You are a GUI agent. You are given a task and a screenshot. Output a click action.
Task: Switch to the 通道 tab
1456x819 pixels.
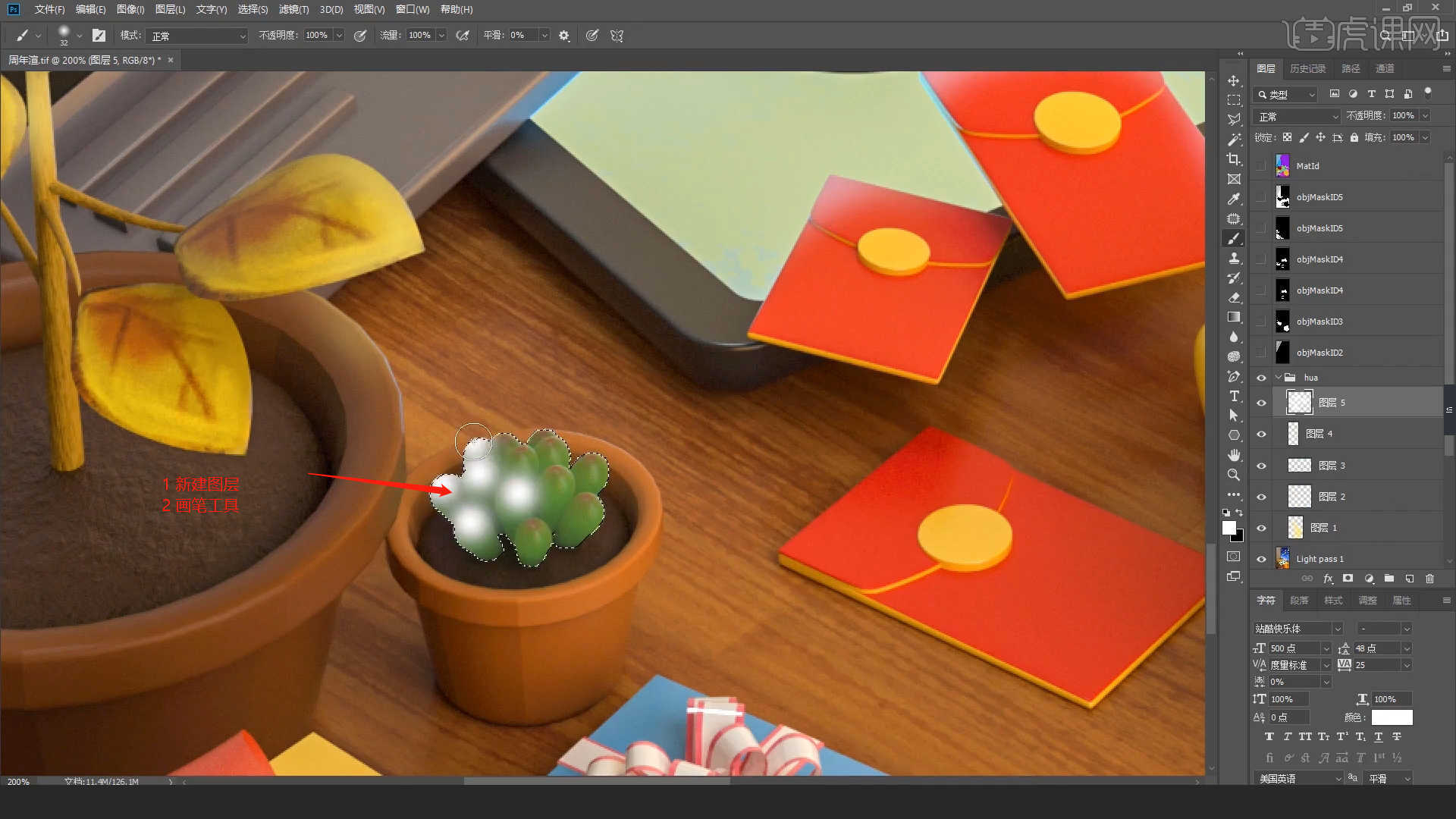coord(1385,68)
